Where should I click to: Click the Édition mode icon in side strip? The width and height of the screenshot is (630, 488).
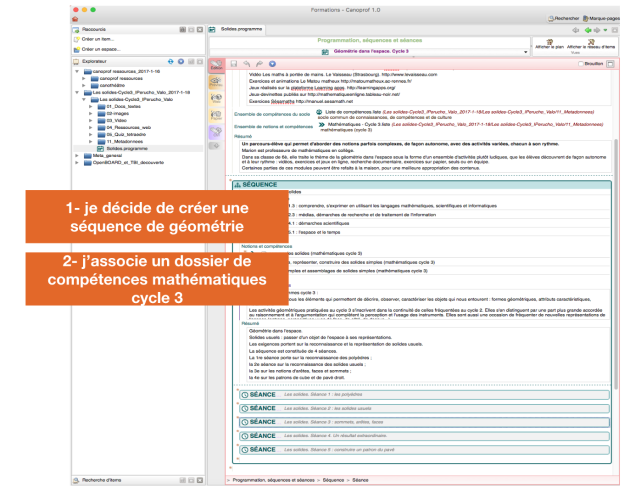point(217,66)
